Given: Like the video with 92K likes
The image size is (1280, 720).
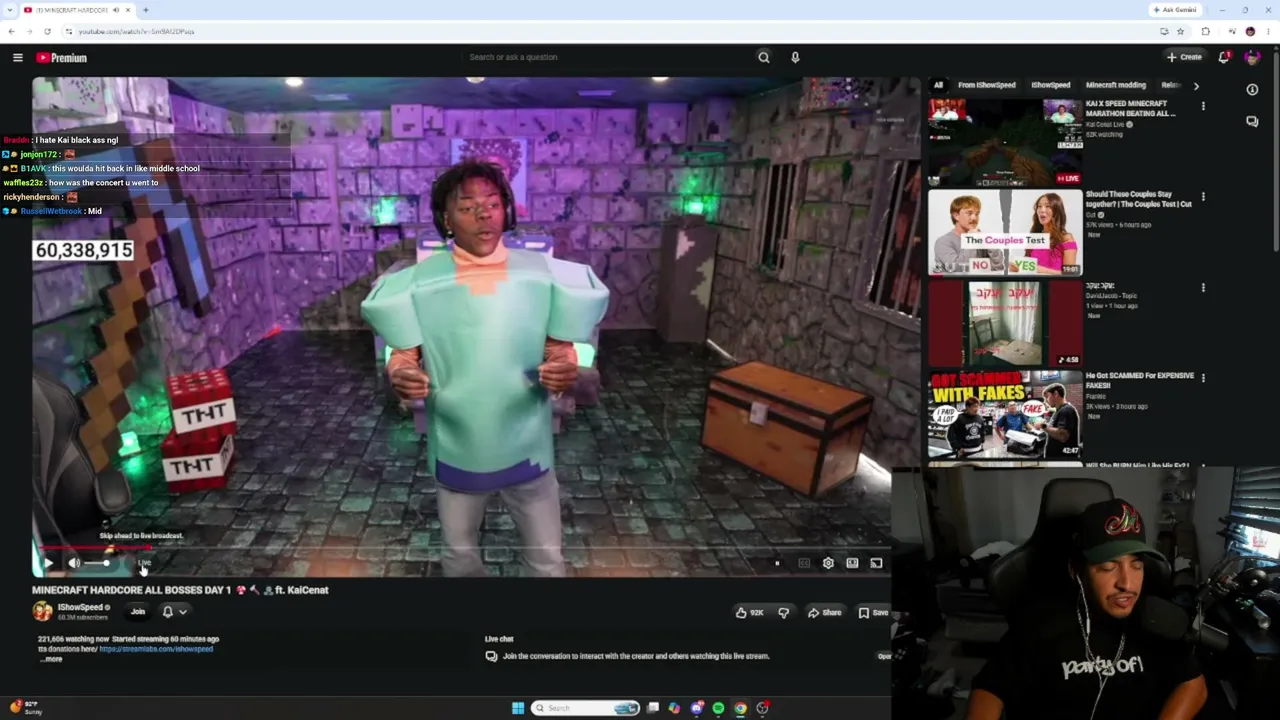Looking at the screenshot, I should click(x=750, y=612).
